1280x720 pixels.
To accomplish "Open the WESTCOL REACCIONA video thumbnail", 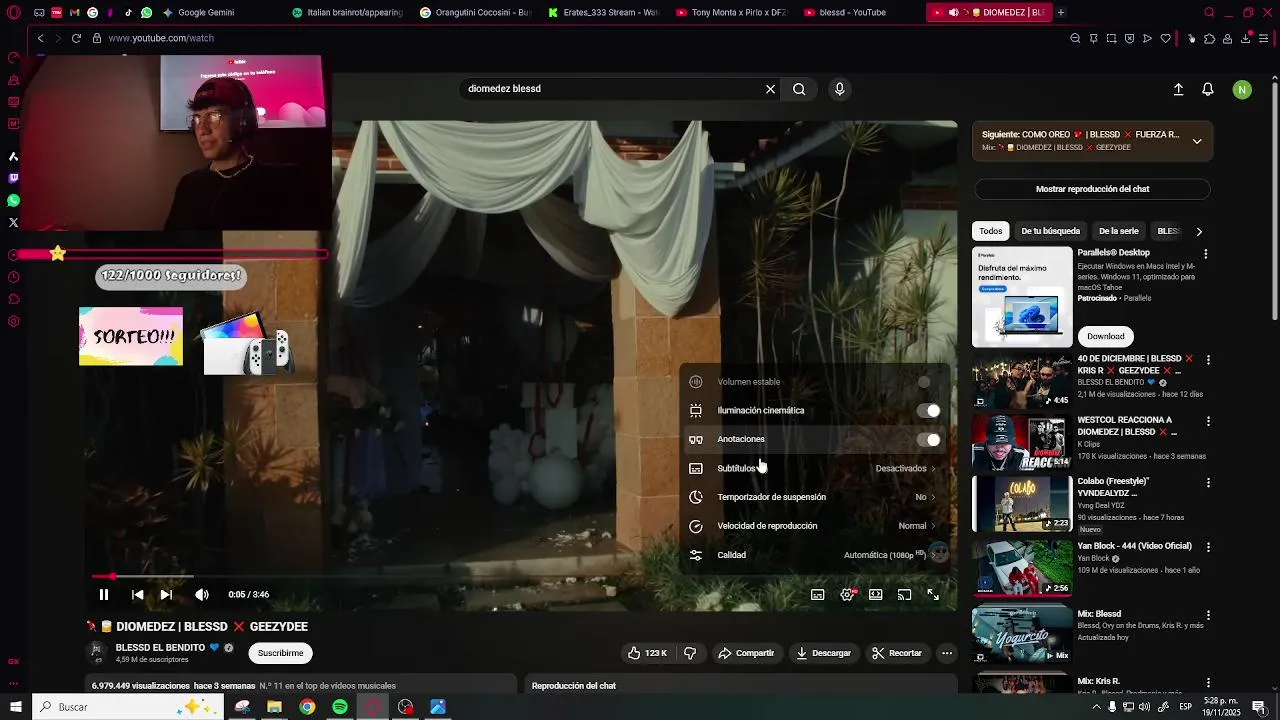I will [1022, 442].
